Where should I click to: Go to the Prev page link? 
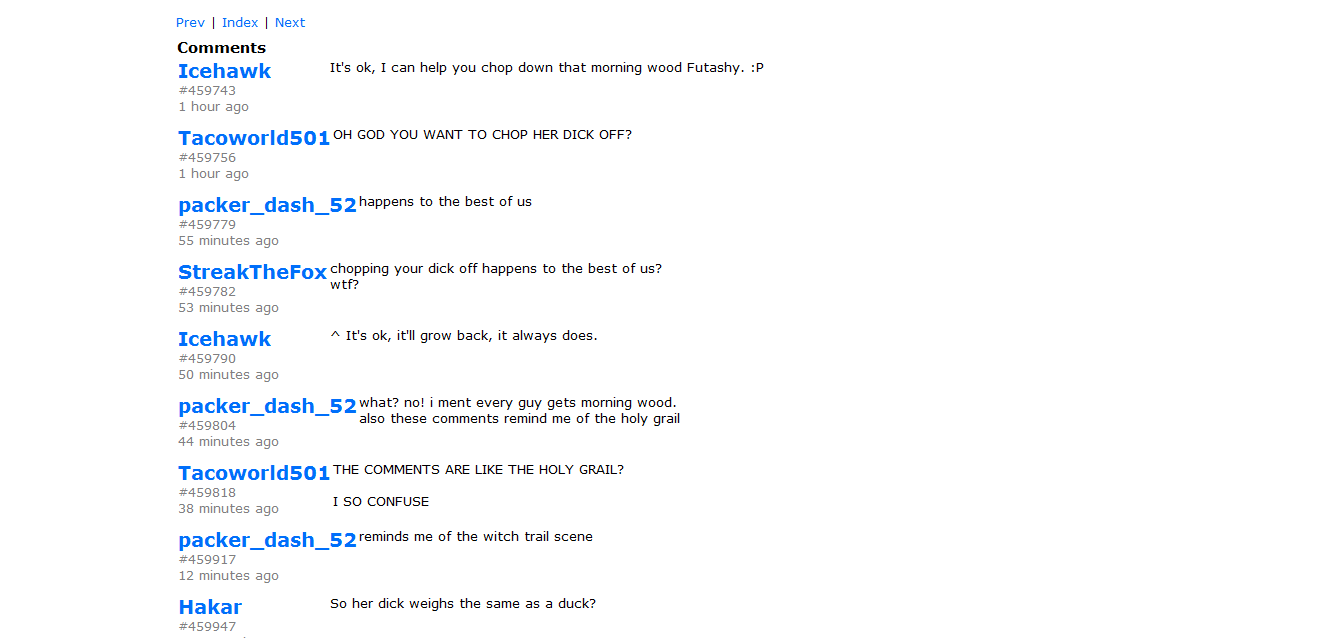pos(190,22)
